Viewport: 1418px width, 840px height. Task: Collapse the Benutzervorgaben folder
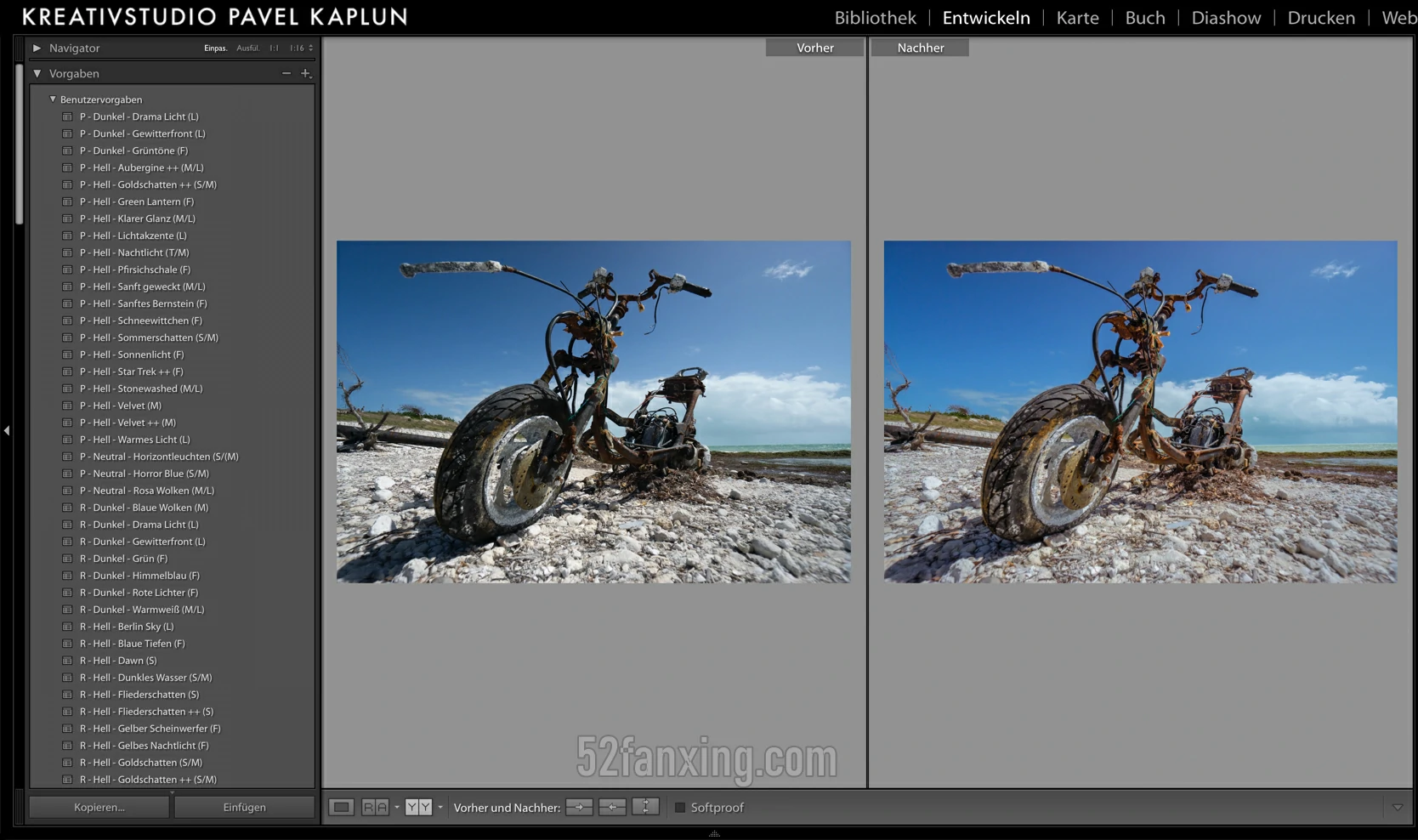click(x=53, y=99)
